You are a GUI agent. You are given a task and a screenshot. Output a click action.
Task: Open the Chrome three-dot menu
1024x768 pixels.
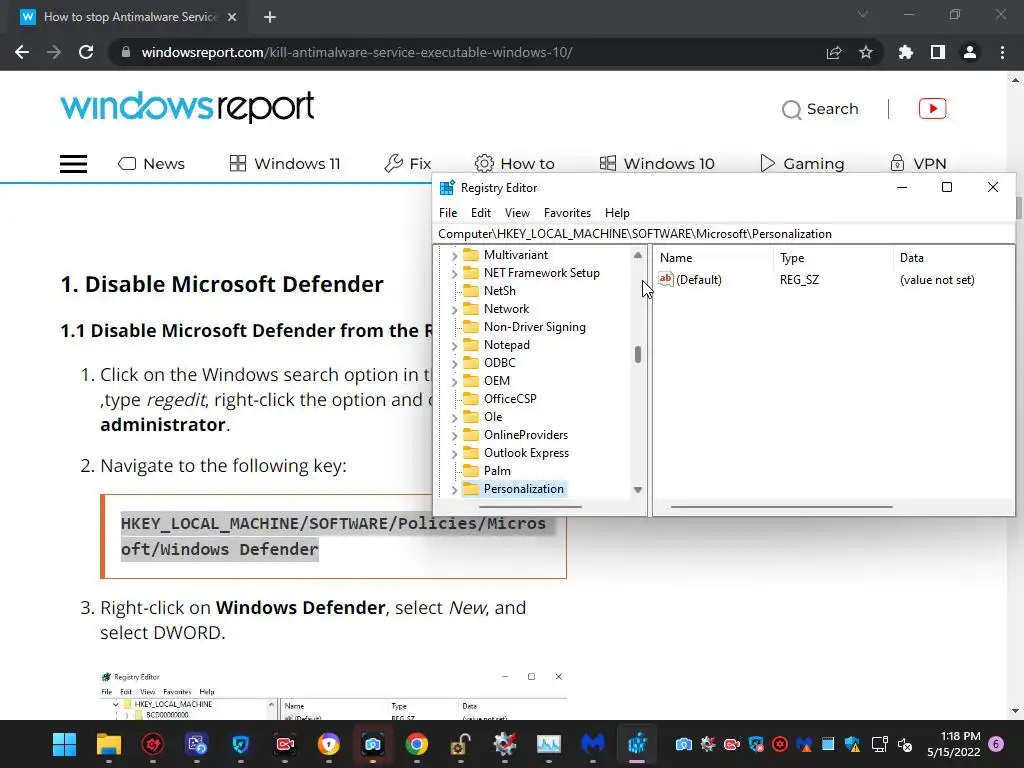(1002, 52)
